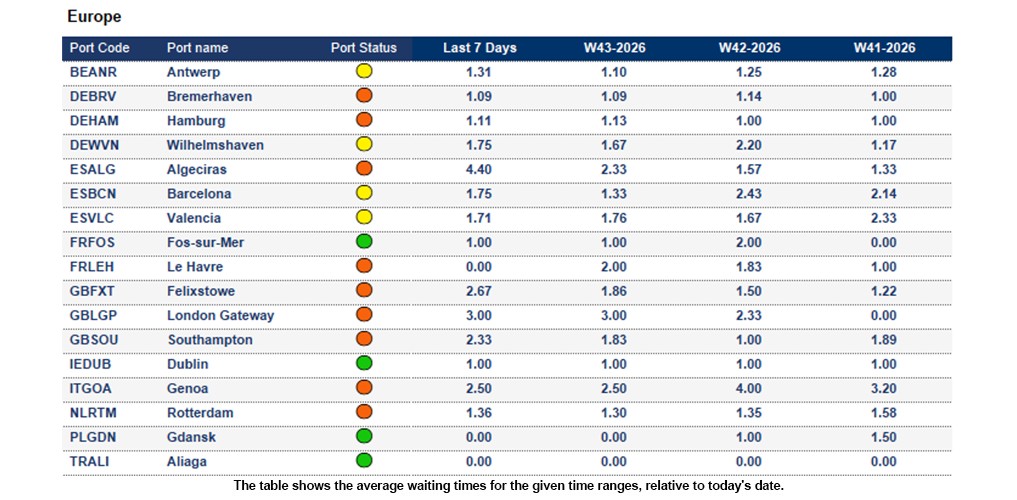Click Rotterdam W41-2026 value 1.58
This screenshot has width=1017, height=500.
[884, 413]
